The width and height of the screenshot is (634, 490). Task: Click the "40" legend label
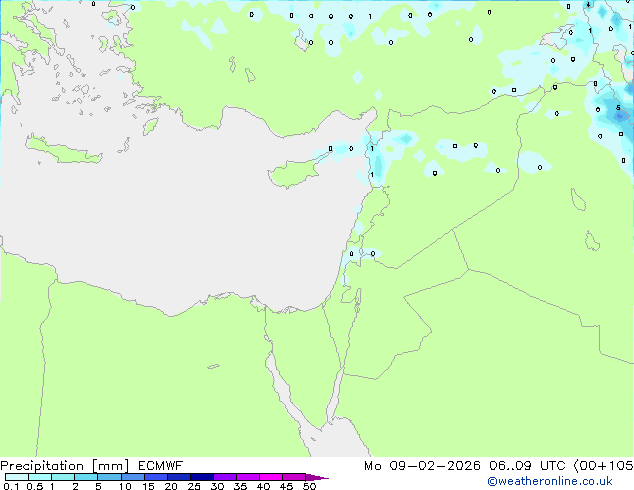click(263, 486)
